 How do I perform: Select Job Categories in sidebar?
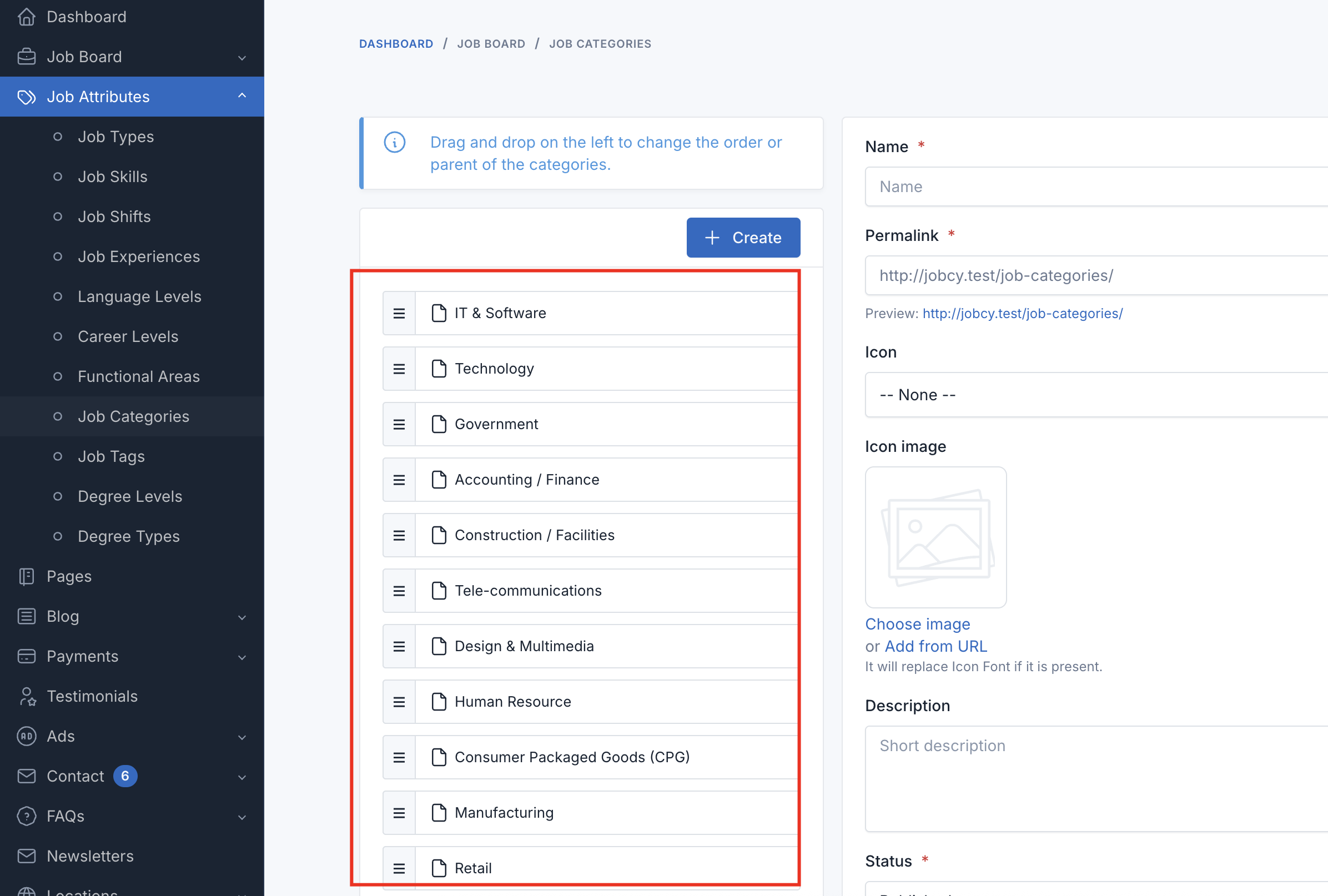tap(133, 416)
